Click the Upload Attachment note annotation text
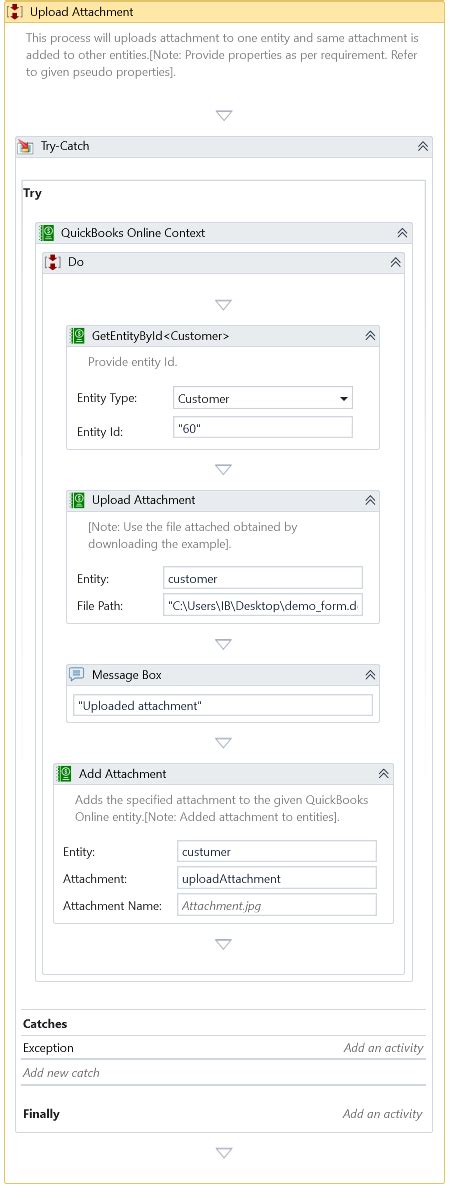 (193, 535)
